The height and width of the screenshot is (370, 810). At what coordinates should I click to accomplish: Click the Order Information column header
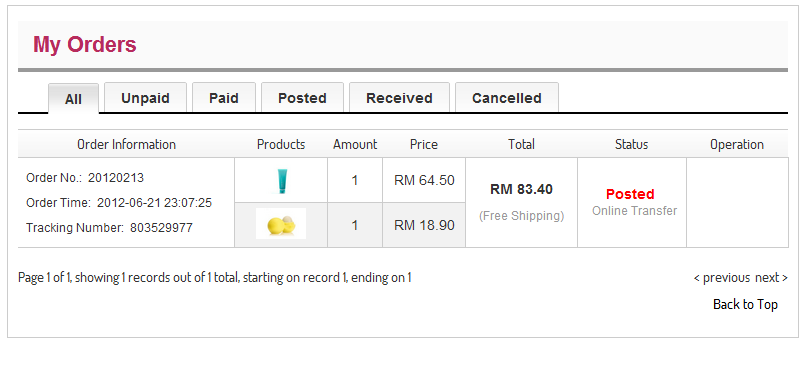(127, 144)
